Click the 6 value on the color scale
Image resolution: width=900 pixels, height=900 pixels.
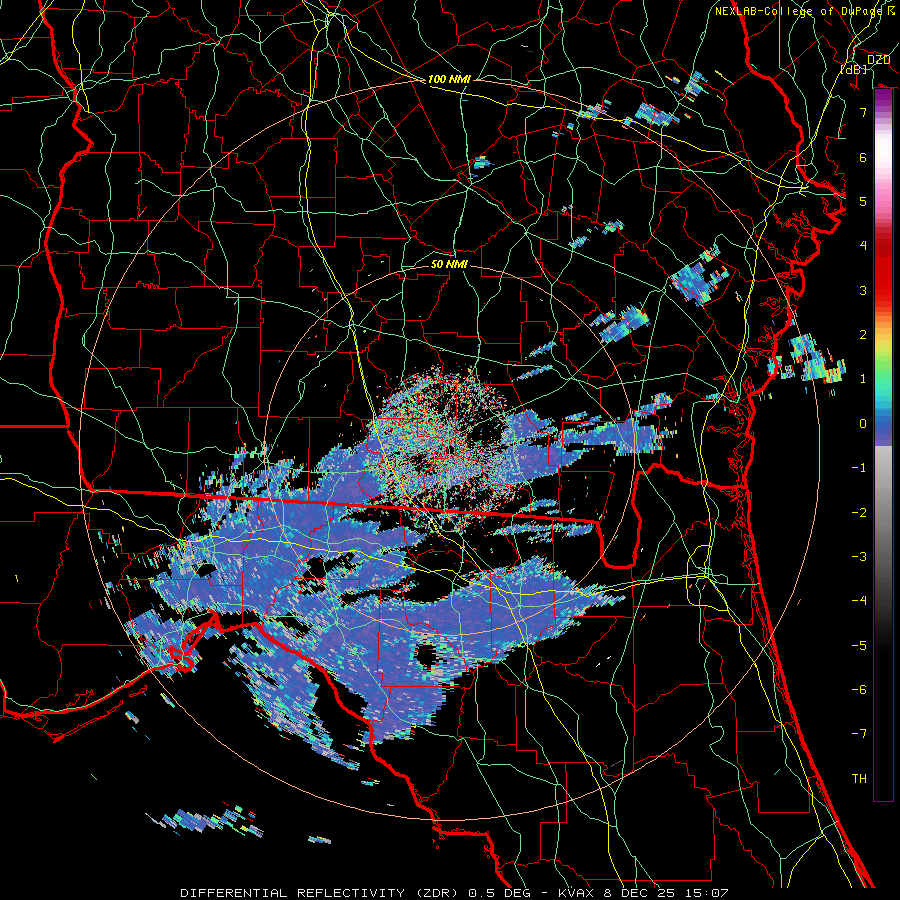coord(863,157)
